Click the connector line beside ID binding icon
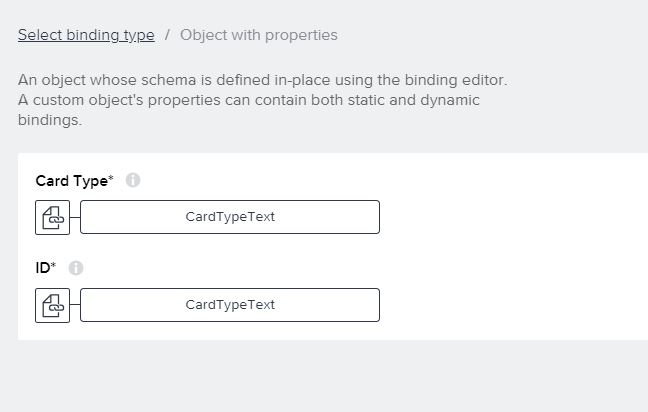The height and width of the screenshot is (412, 648). coord(75,305)
